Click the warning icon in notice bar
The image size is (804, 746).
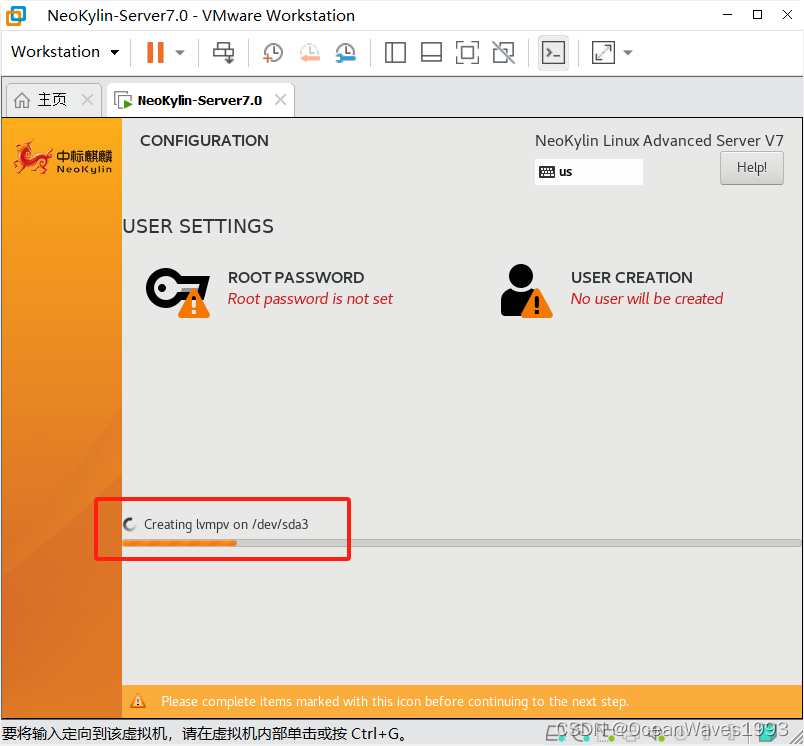tap(137, 700)
